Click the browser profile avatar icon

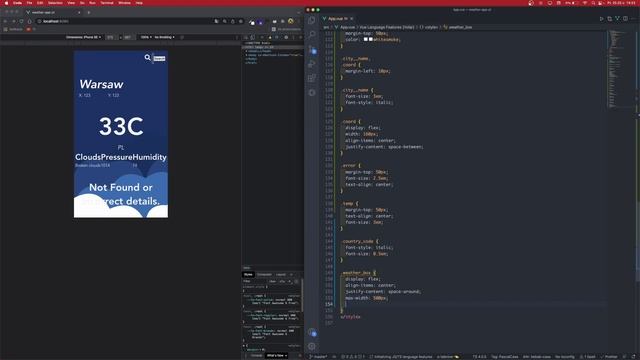pyautogui.click(x=291, y=21)
